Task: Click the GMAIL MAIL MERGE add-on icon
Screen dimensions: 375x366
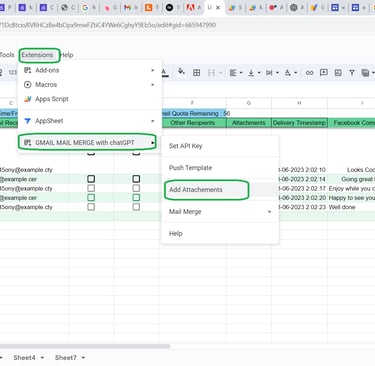Action: (28, 143)
